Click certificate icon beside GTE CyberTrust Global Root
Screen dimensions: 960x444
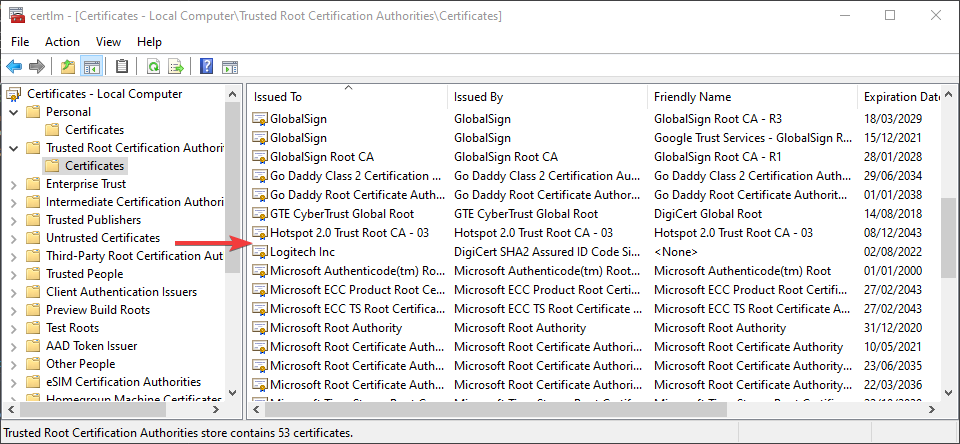click(260, 214)
